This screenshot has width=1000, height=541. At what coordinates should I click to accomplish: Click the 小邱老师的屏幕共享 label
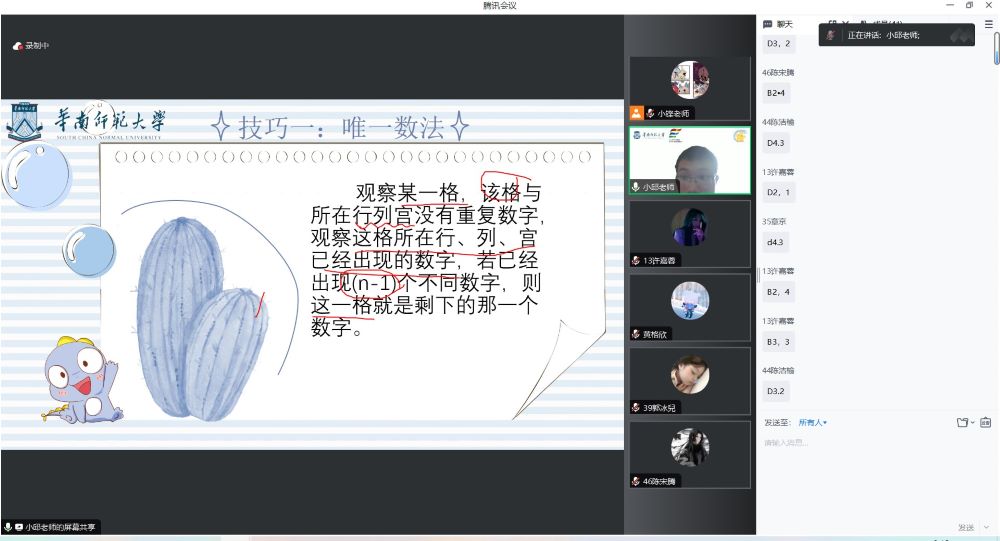[x=60, y=527]
